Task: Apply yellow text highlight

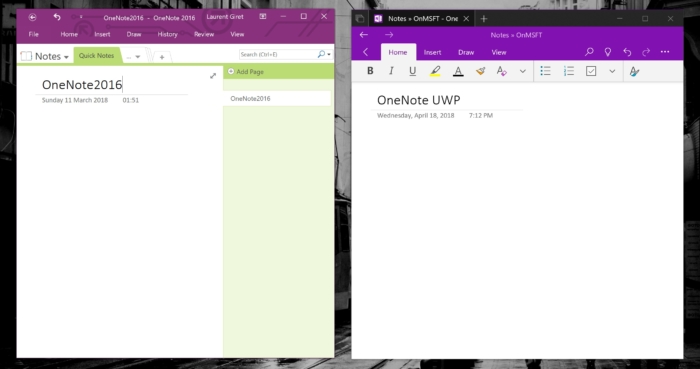Action: click(x=435, y=71)
